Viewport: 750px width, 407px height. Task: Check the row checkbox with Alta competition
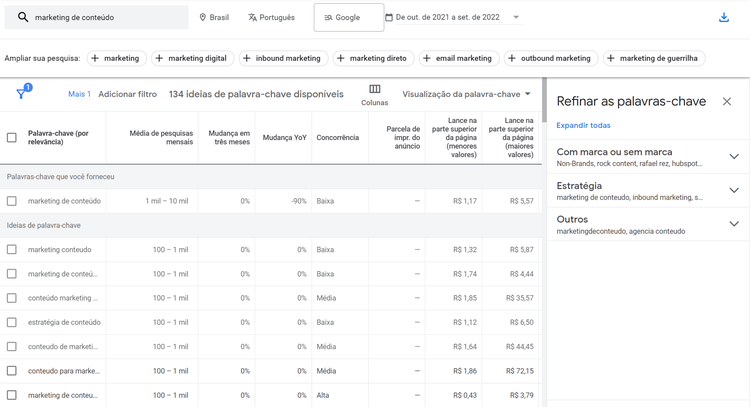12,395
